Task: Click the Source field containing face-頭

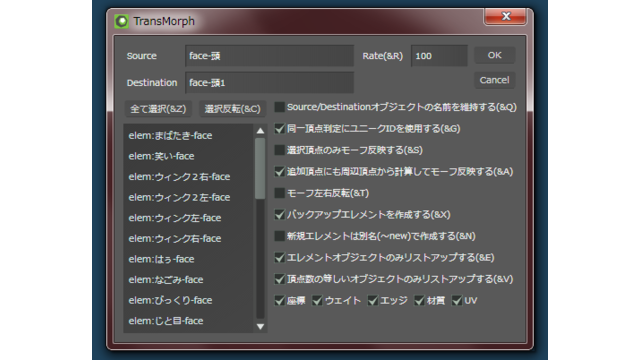Action: 269,56
